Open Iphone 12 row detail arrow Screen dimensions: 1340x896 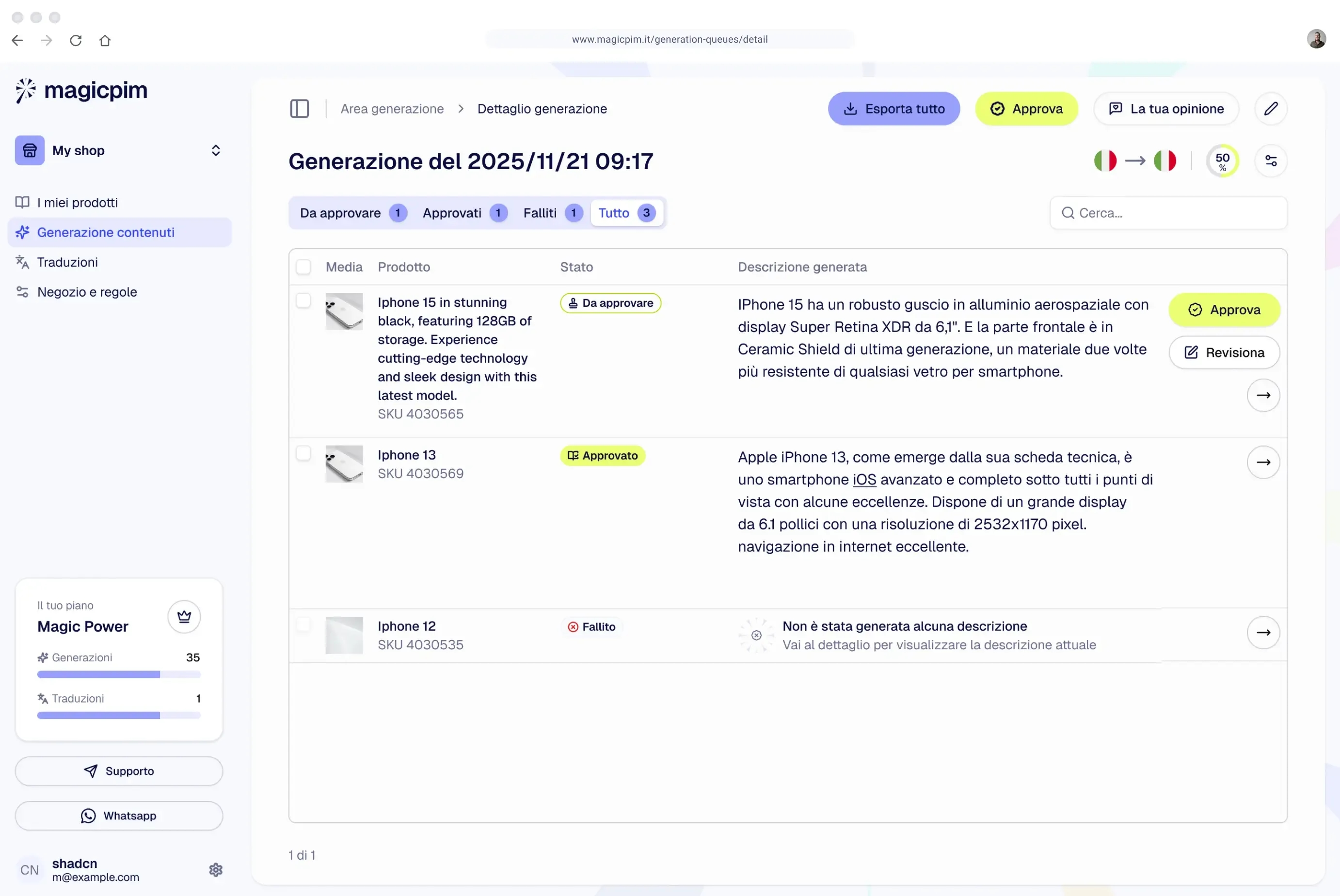pos(1263,633)
